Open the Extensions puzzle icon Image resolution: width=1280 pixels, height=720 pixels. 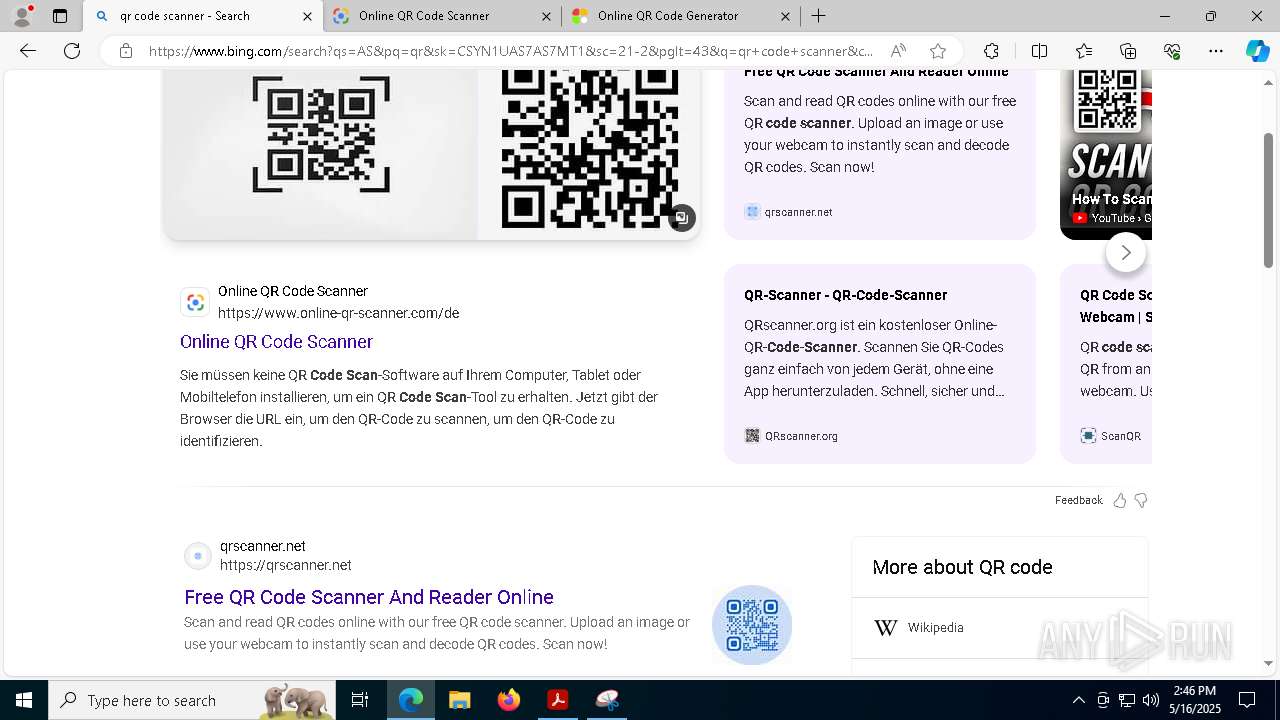(991, 51)
